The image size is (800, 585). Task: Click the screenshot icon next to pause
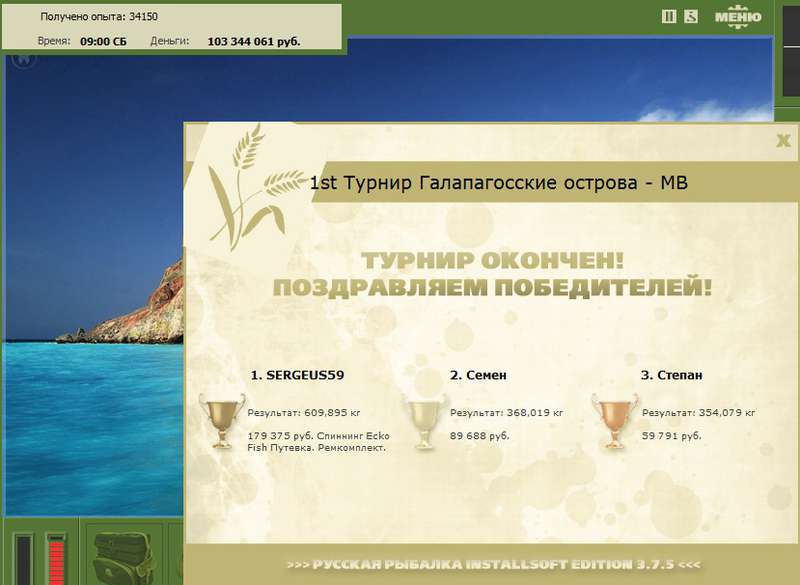tap(691, 17)
